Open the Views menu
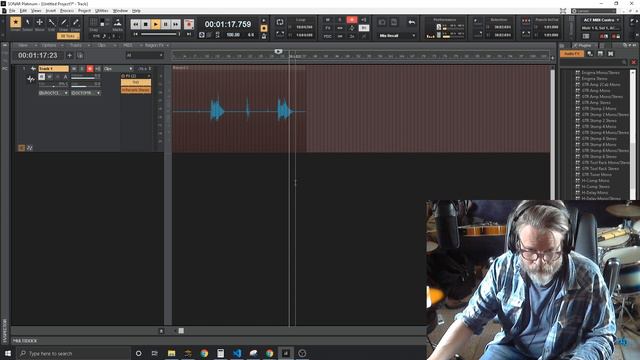The image size is (640, 360). (x=36, y=11)
